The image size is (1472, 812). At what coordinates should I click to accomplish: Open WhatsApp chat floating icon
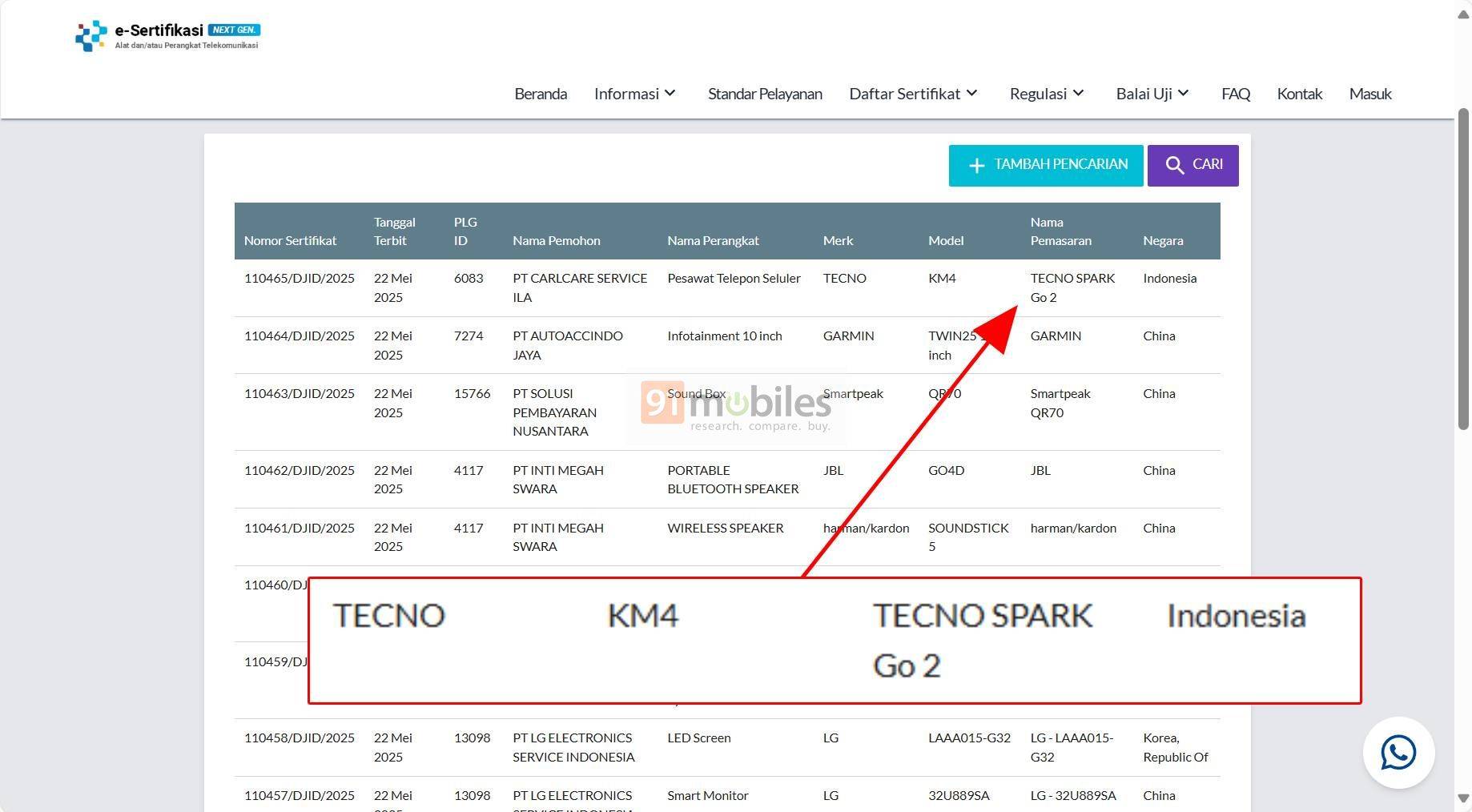click(x=1398, y=753)
